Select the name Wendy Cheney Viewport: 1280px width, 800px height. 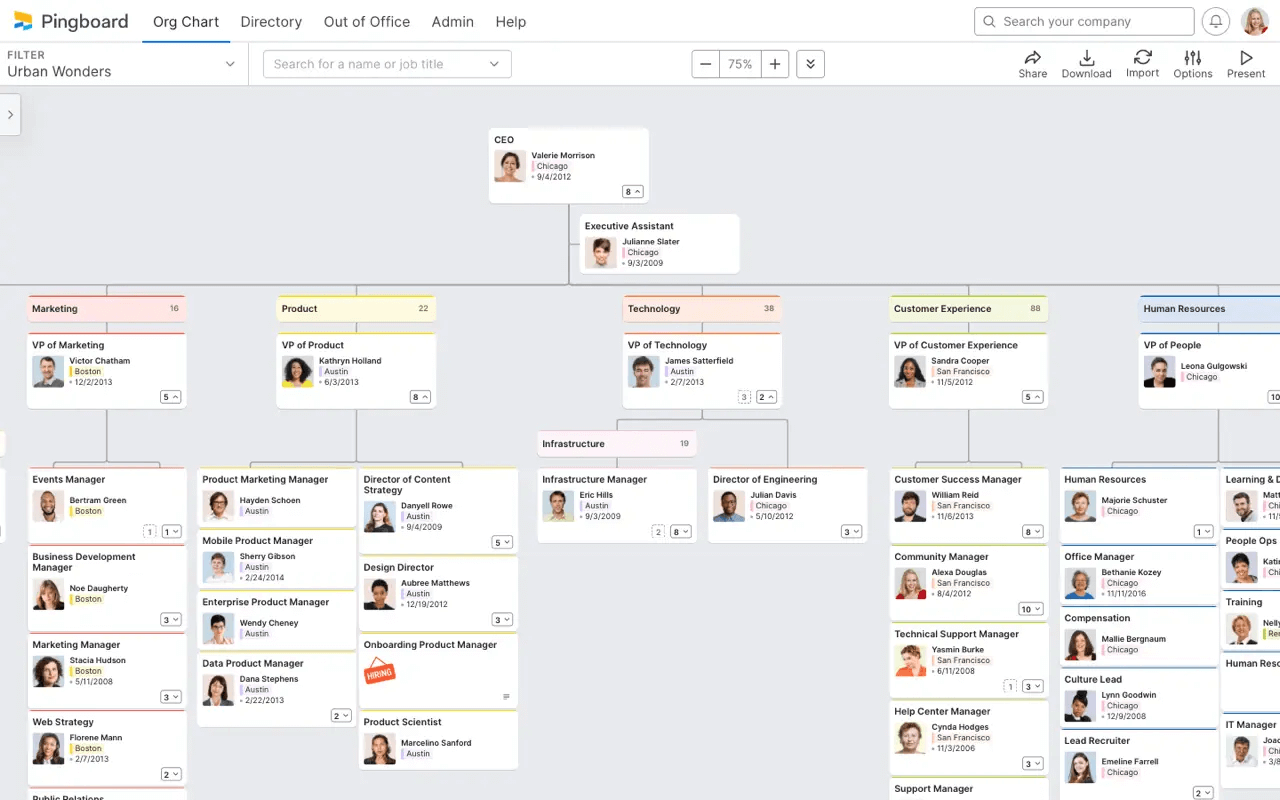[x=269, y=623]
